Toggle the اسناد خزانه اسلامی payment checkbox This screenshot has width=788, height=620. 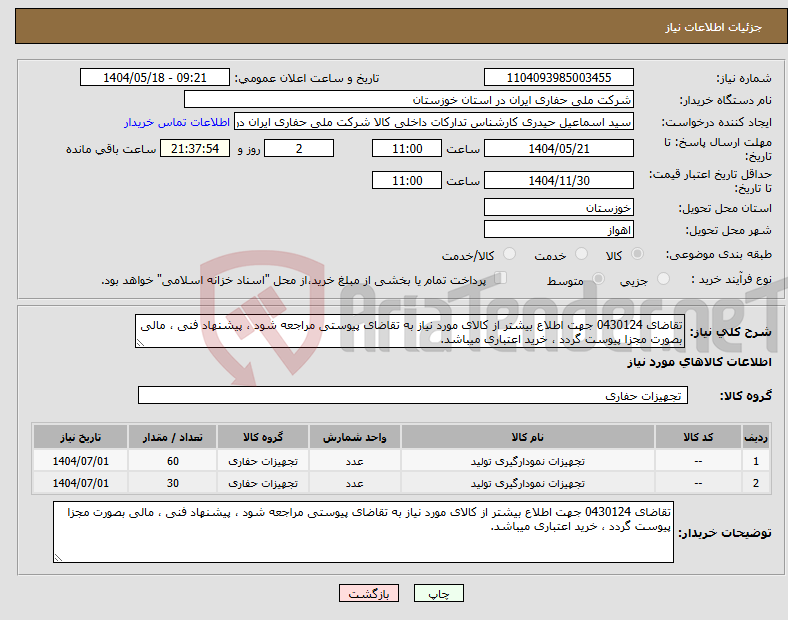tap(501, 278)
